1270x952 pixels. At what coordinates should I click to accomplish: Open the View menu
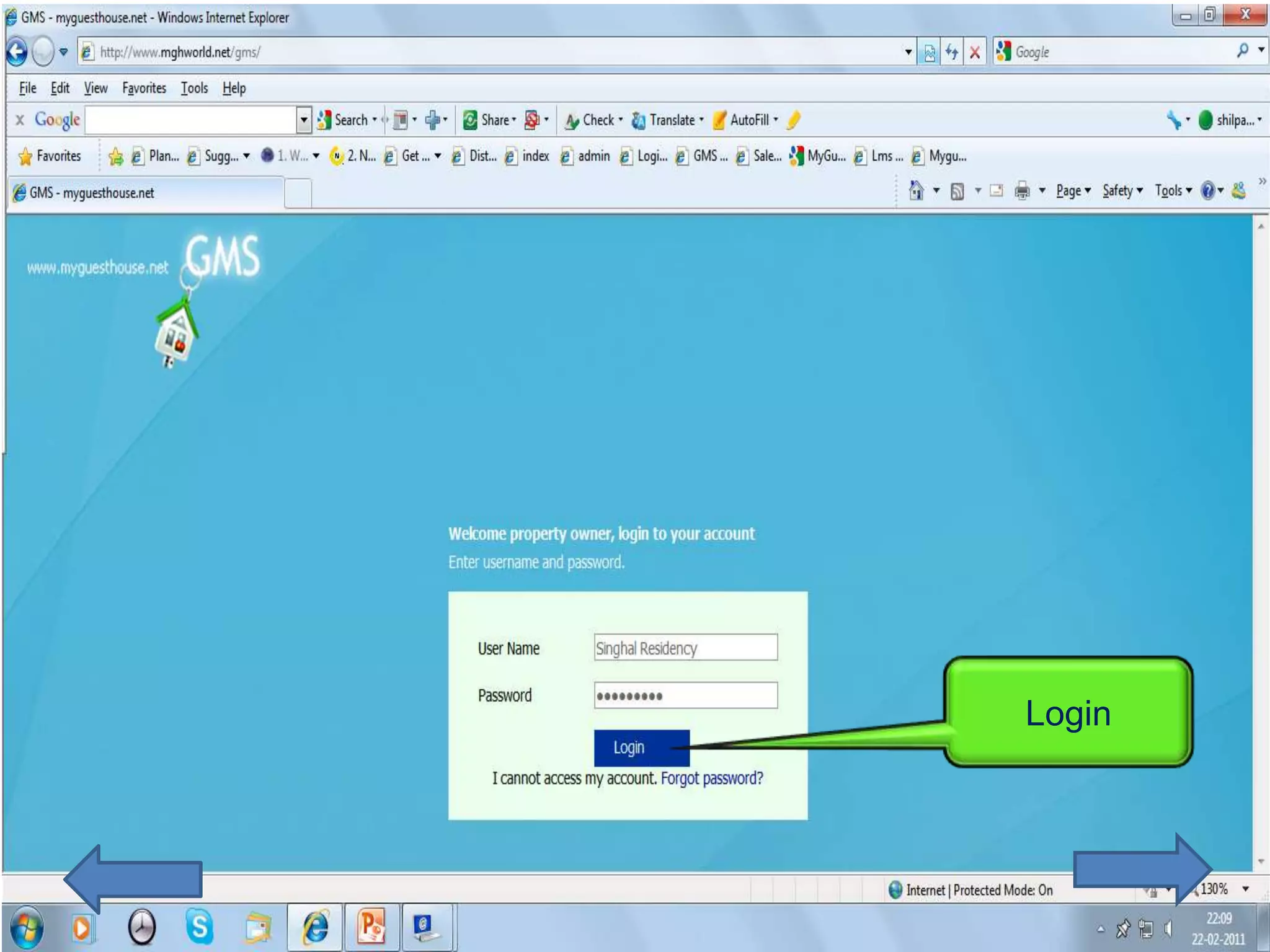pyautogui.click(x=95, y=89)
